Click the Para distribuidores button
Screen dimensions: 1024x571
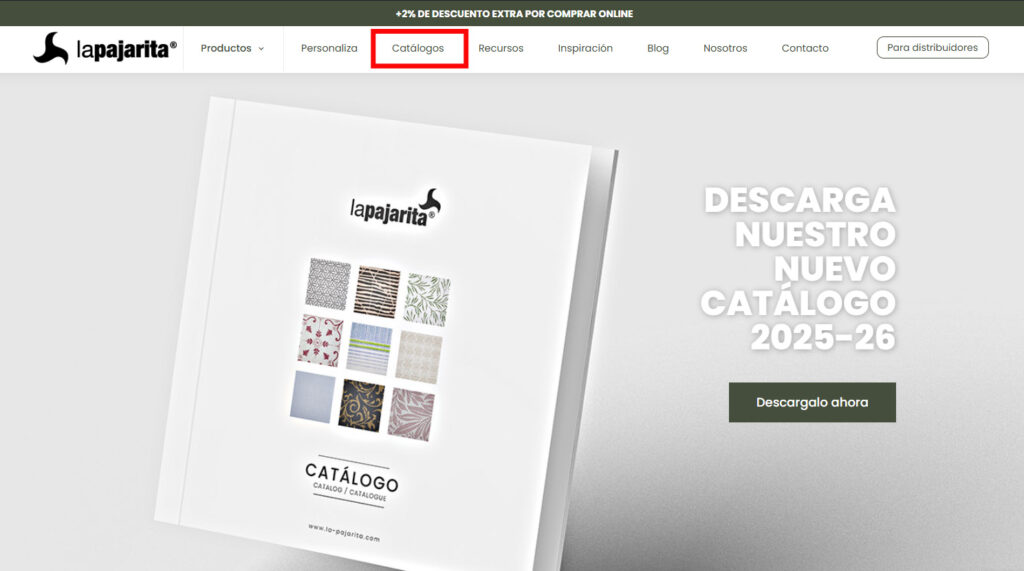tap(932, 48)
